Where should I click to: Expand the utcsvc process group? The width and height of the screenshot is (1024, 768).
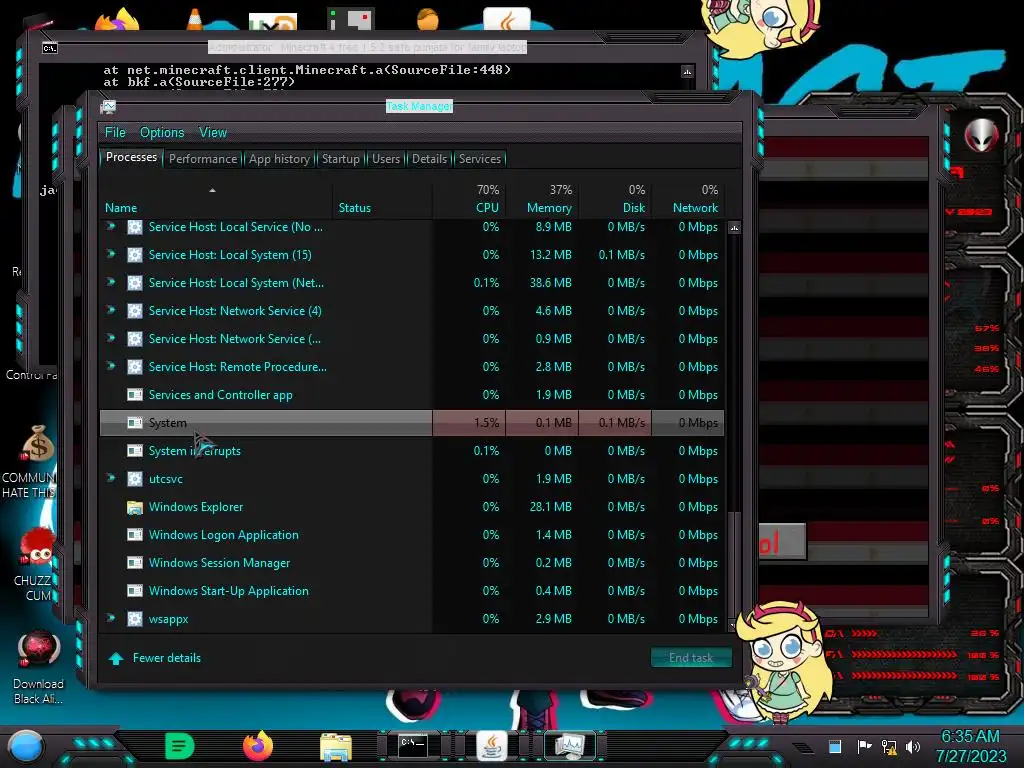(111, 478)
